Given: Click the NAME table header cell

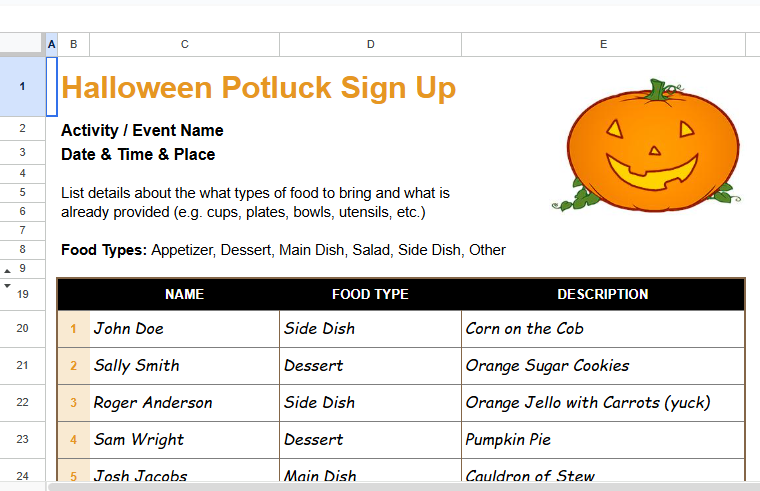Looking at the screenshot, I should click(184, 294).
